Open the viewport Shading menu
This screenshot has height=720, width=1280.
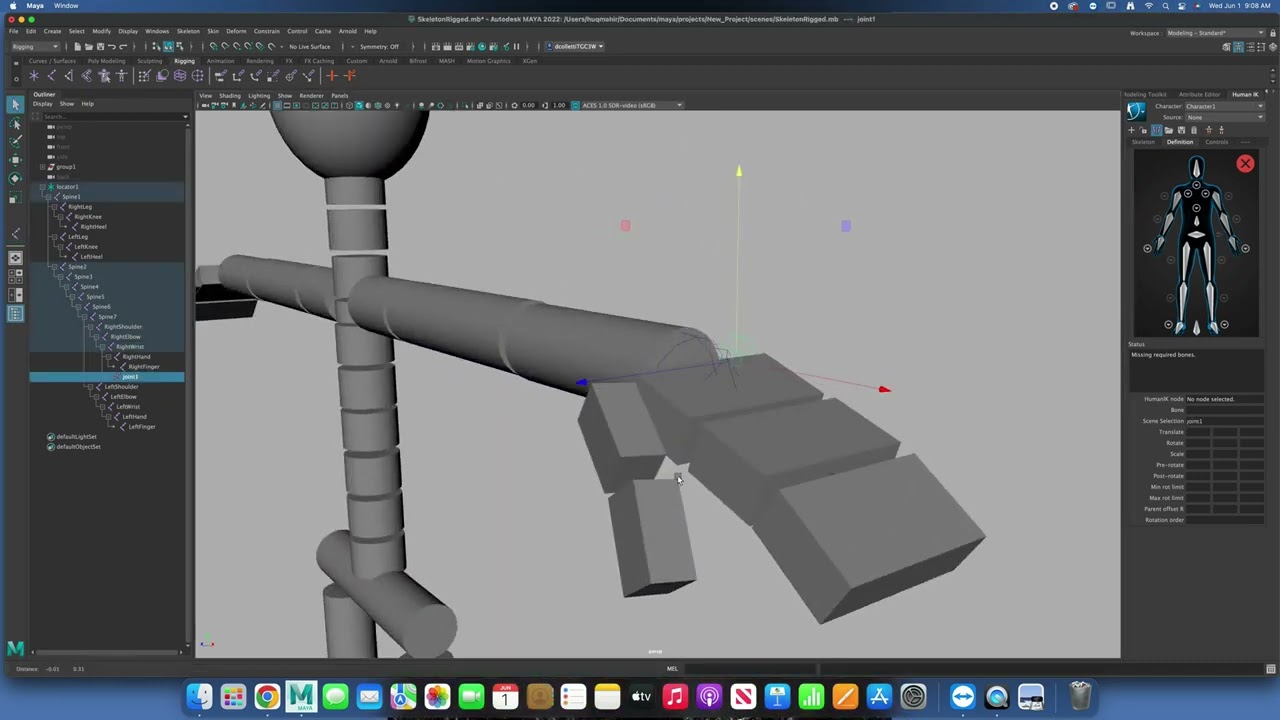point(230,96)
